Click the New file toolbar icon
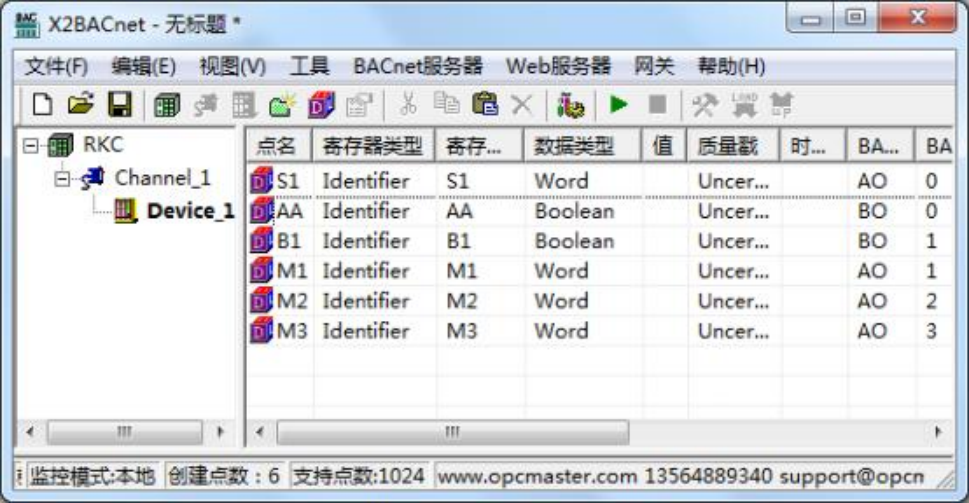Image resolution: width=969 pixels, height=503 pixels. 42,104
